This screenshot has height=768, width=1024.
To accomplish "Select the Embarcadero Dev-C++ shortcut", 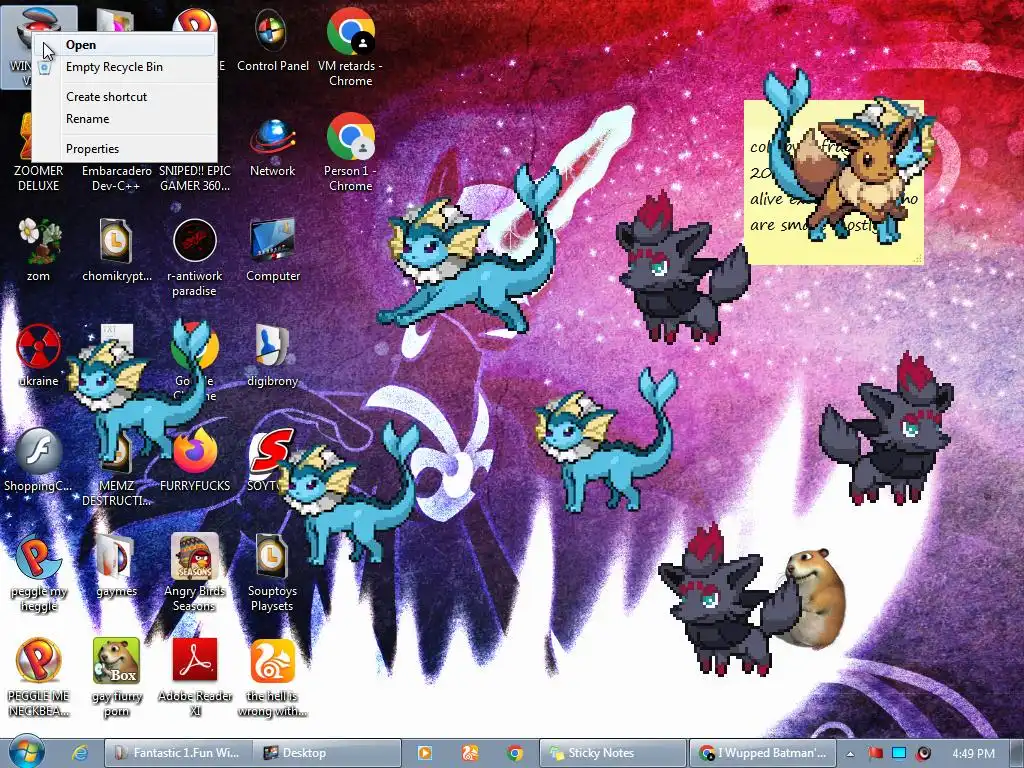I will 116,178.
